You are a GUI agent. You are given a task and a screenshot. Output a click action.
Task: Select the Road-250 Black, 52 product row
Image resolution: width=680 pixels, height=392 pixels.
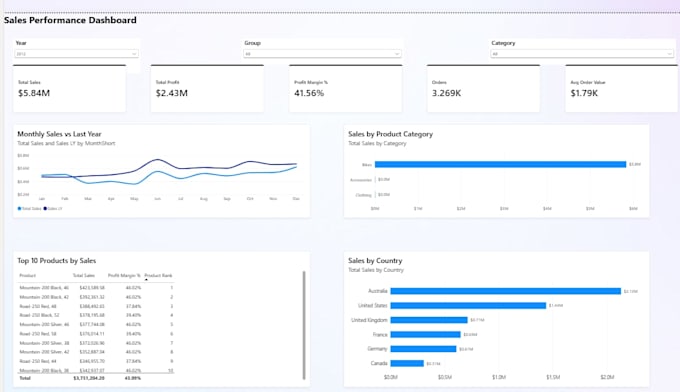(x=96, y=315)
